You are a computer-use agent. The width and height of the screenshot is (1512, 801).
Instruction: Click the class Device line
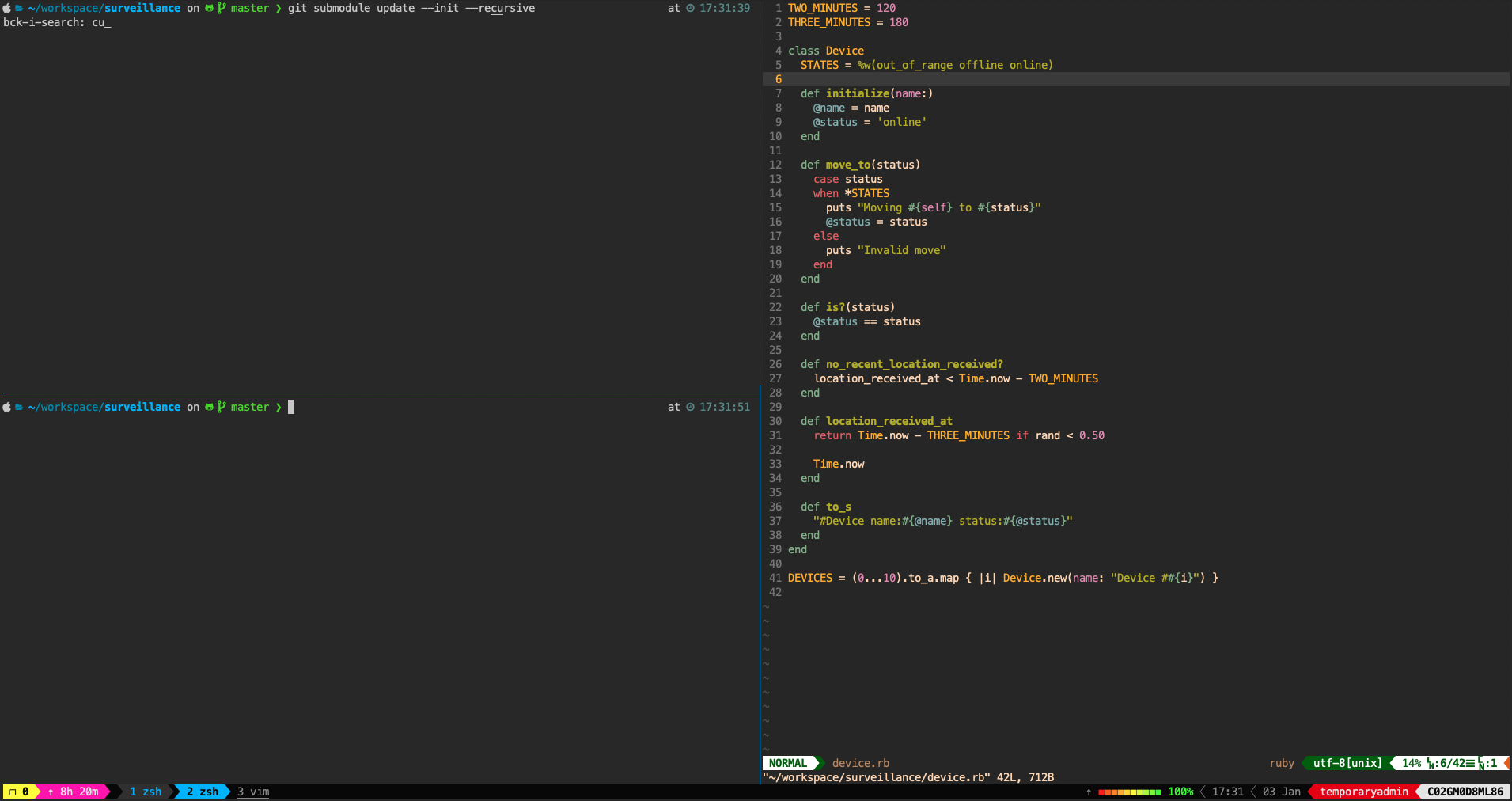tap(826, 51)
